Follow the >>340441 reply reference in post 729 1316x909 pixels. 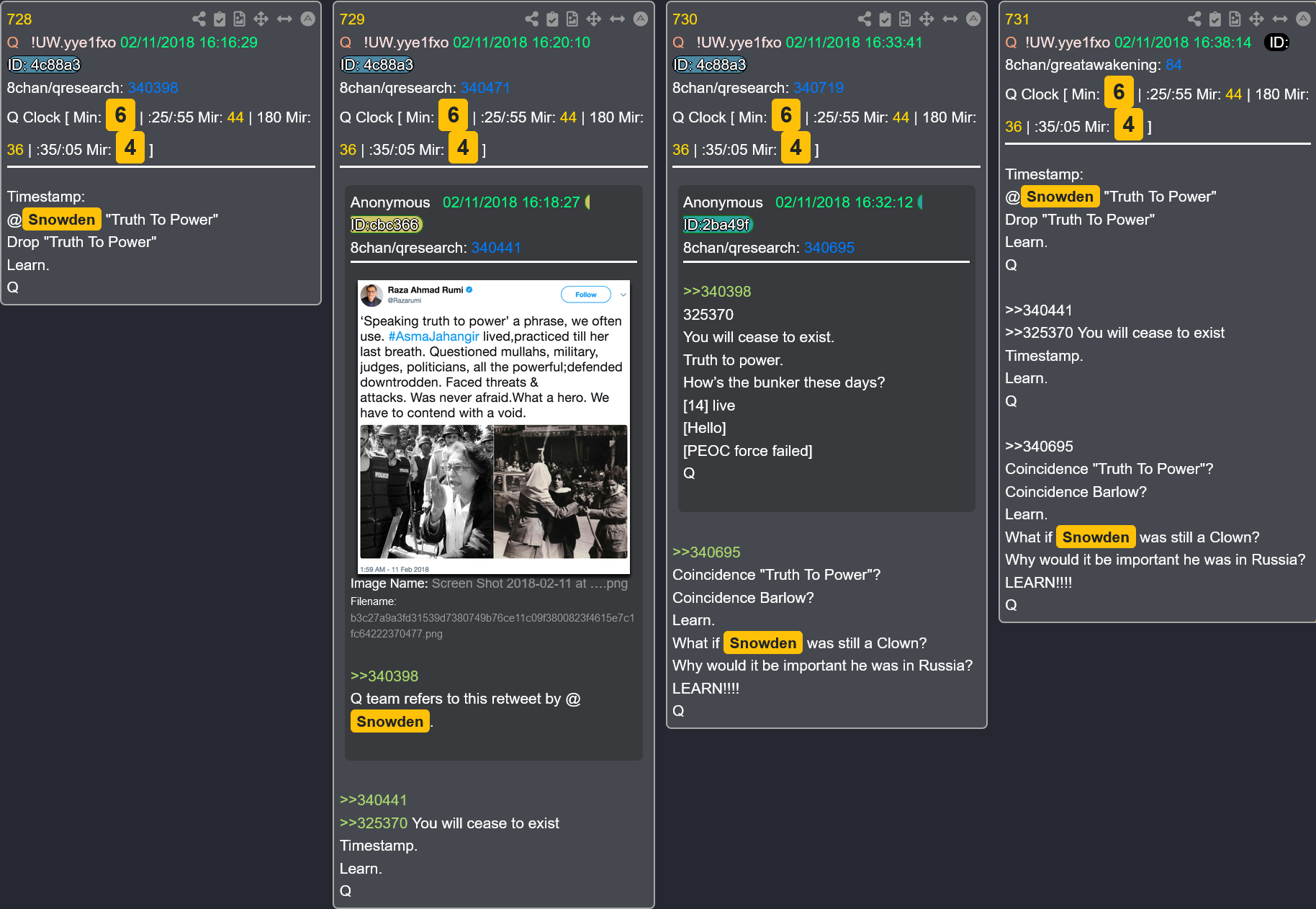click(x=373, y=800)
